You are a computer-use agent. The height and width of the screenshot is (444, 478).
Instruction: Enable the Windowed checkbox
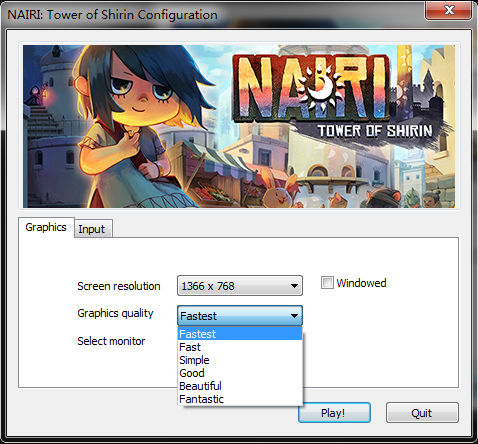pos(327,283)
